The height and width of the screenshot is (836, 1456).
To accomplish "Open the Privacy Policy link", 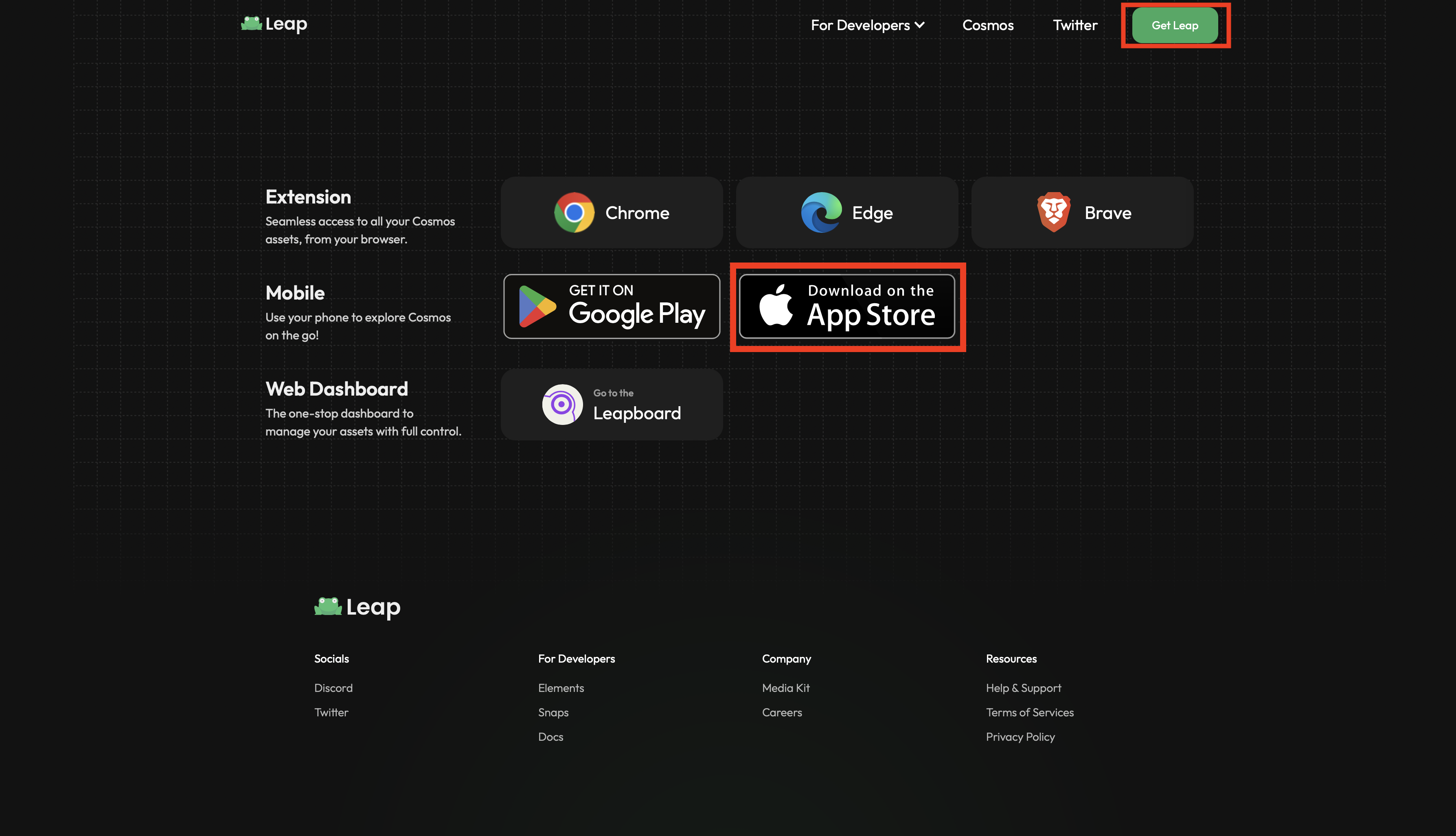I will tap(1021, 737).
